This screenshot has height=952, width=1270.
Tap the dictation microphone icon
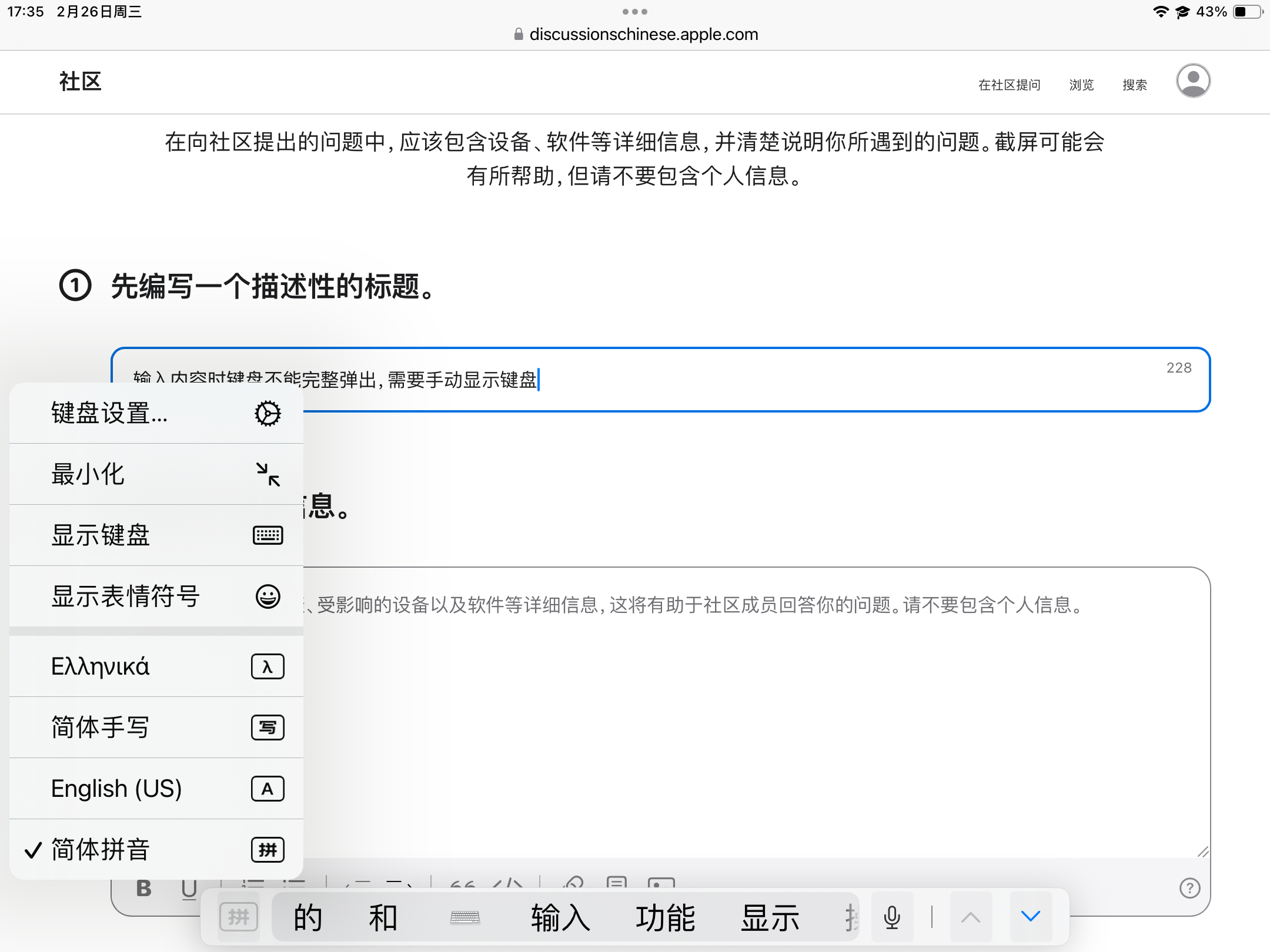(892, 917)
